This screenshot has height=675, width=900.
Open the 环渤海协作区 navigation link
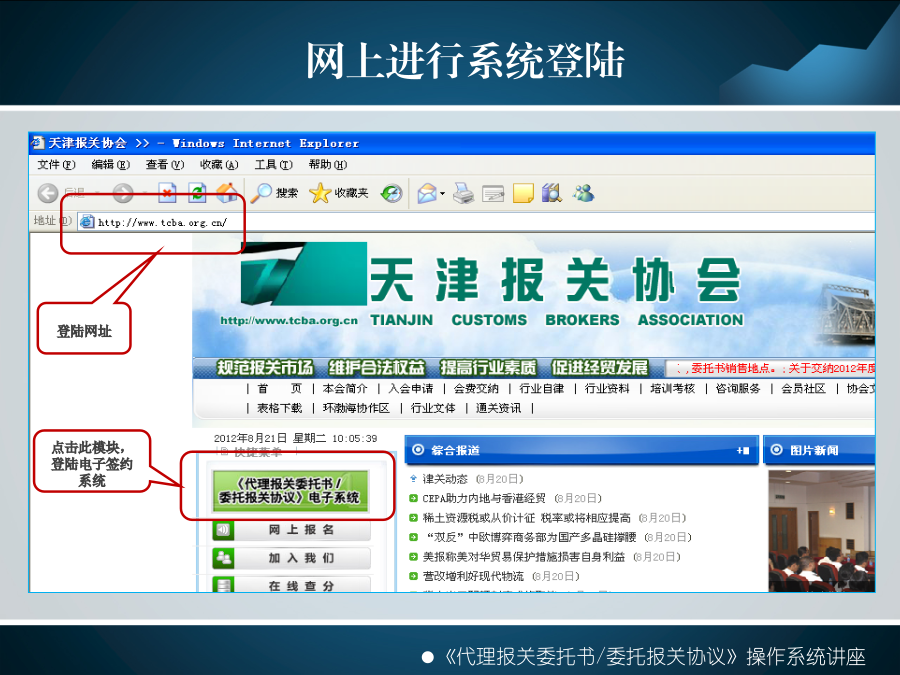[x=356, y=408]
